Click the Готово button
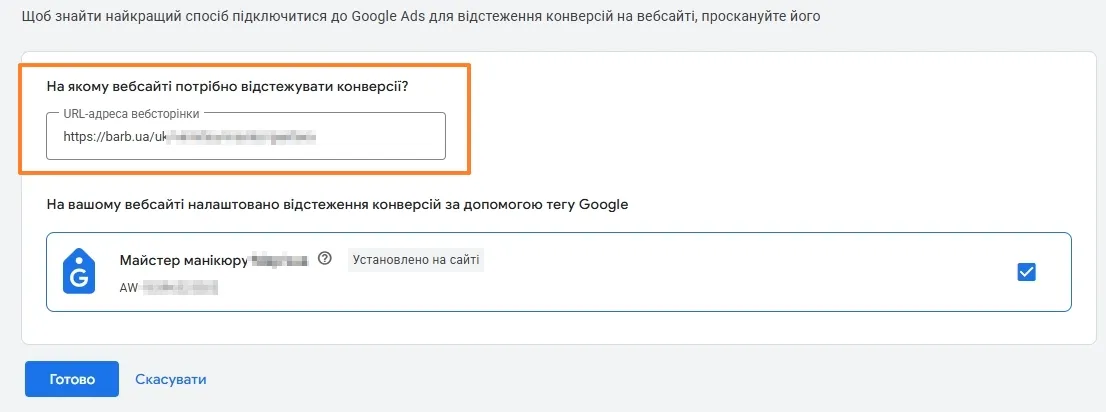The height and width of the screenshot is (412, 1106). [72, 379]
